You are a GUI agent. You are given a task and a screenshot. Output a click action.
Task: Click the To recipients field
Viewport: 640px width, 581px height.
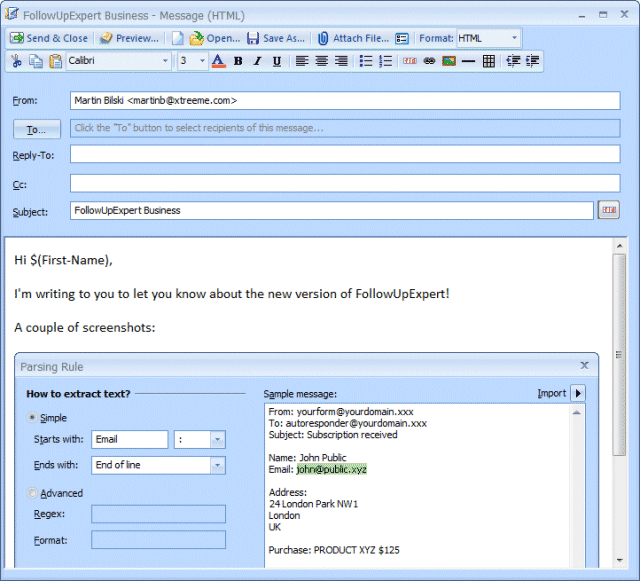coord(345,128)
